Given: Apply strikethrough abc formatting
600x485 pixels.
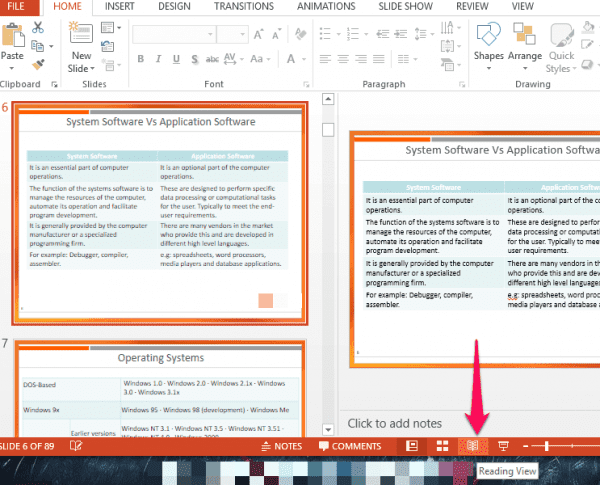Looking at the screenshot, I should pyautogui.click(x=212, y=59).
